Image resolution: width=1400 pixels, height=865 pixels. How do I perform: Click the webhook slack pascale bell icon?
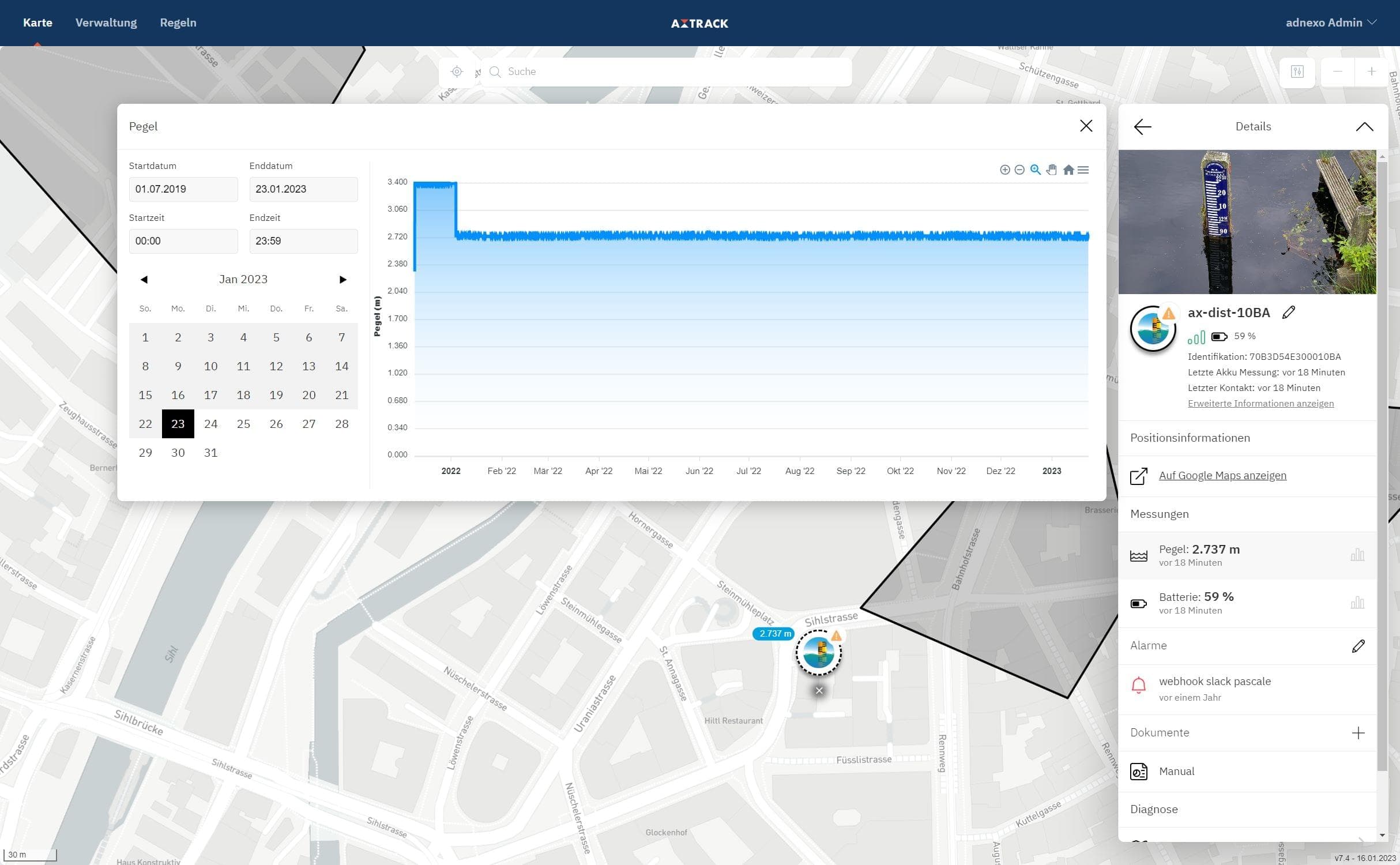1138,686
